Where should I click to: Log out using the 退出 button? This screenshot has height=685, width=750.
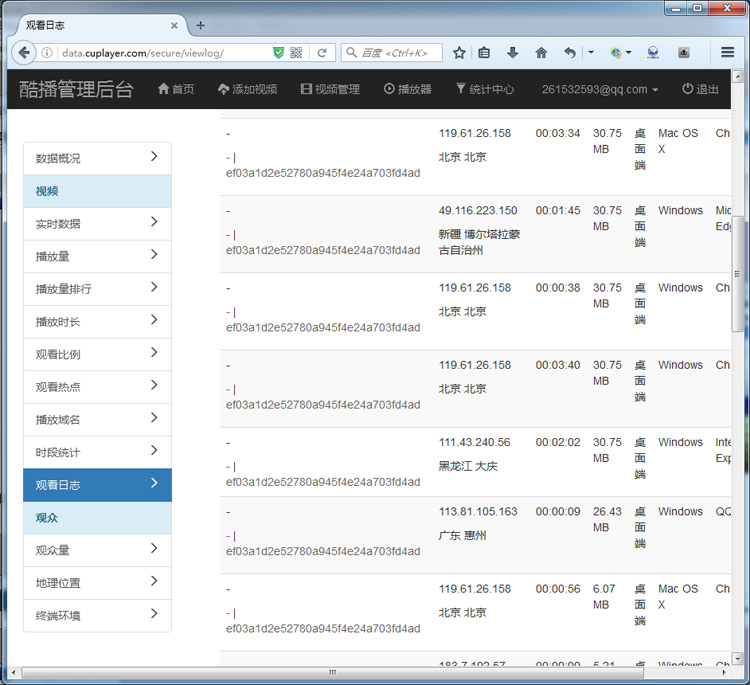700,89
